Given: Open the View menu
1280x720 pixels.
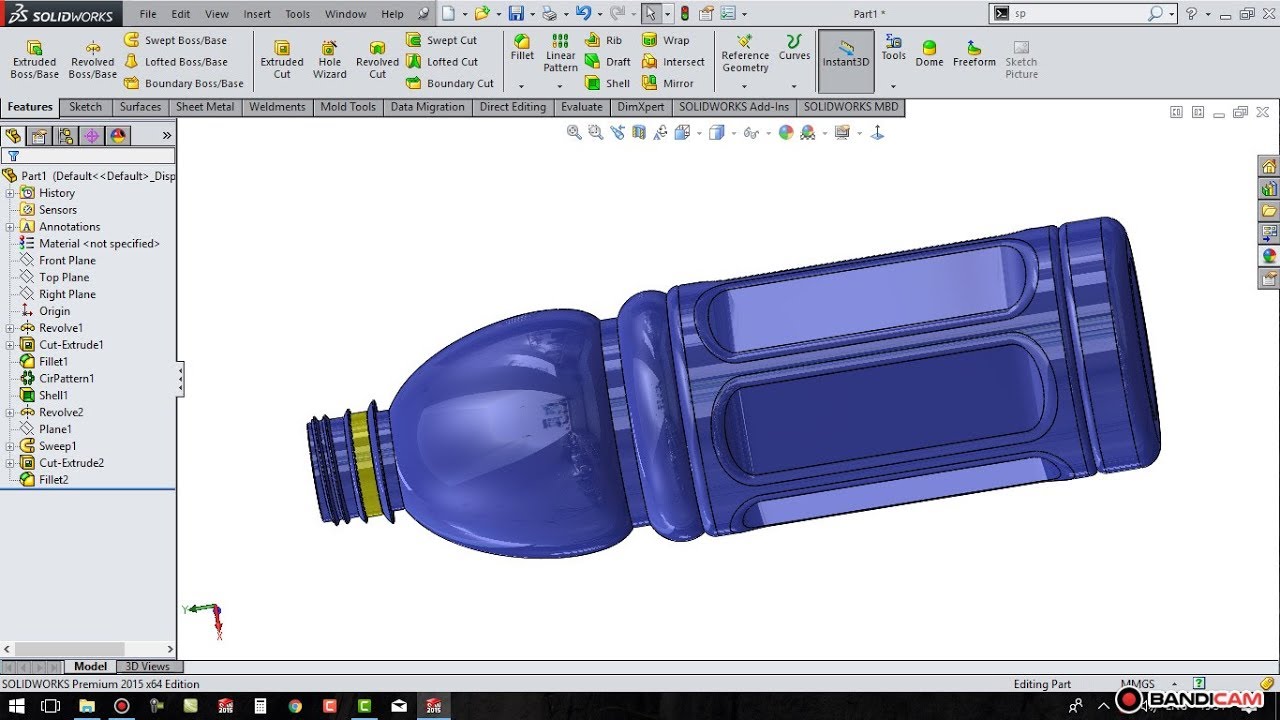Looking at the screenshot, I should (216, 14).
